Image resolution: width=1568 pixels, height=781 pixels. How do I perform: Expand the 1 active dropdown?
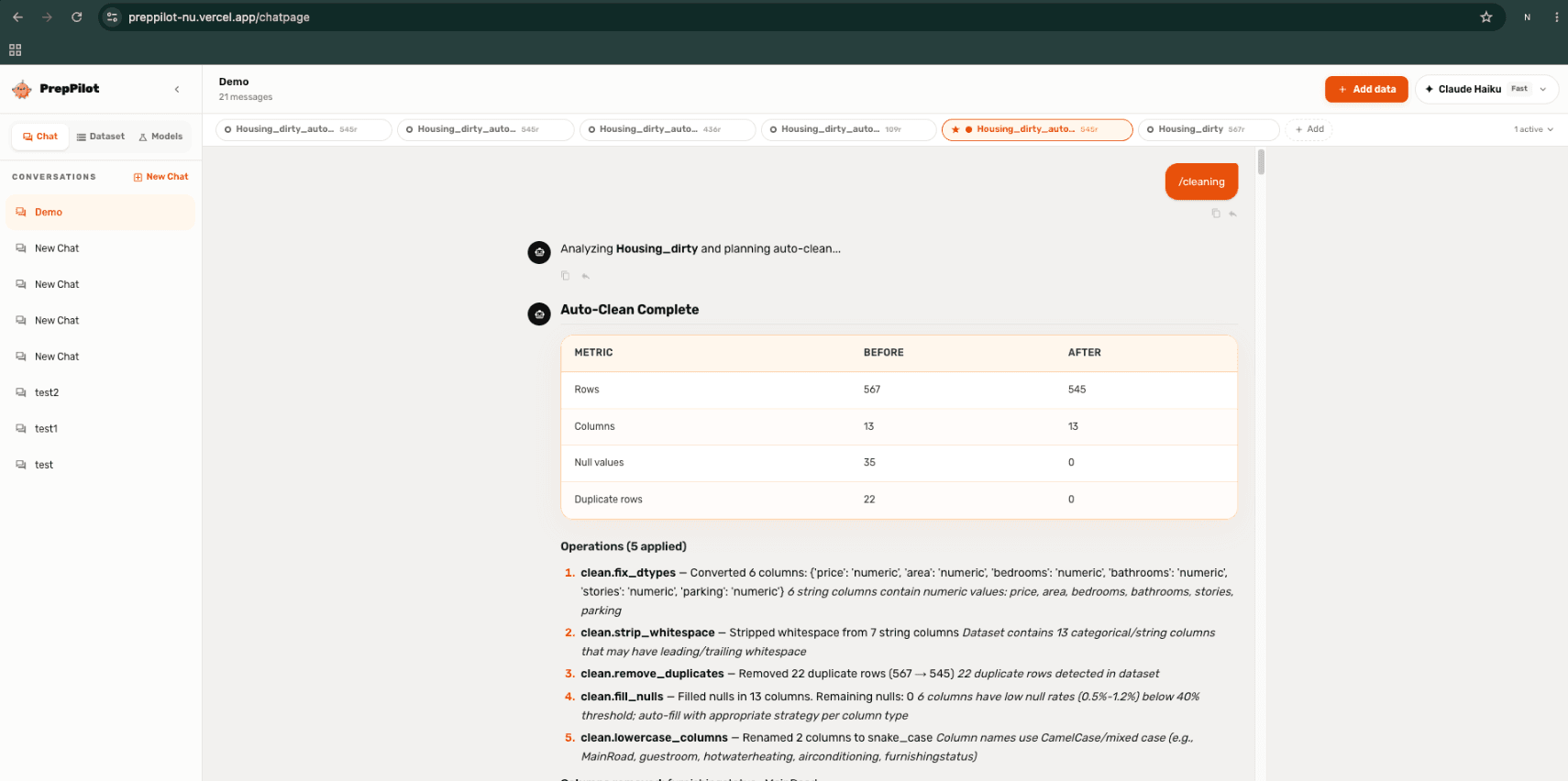pos(1533,129)
